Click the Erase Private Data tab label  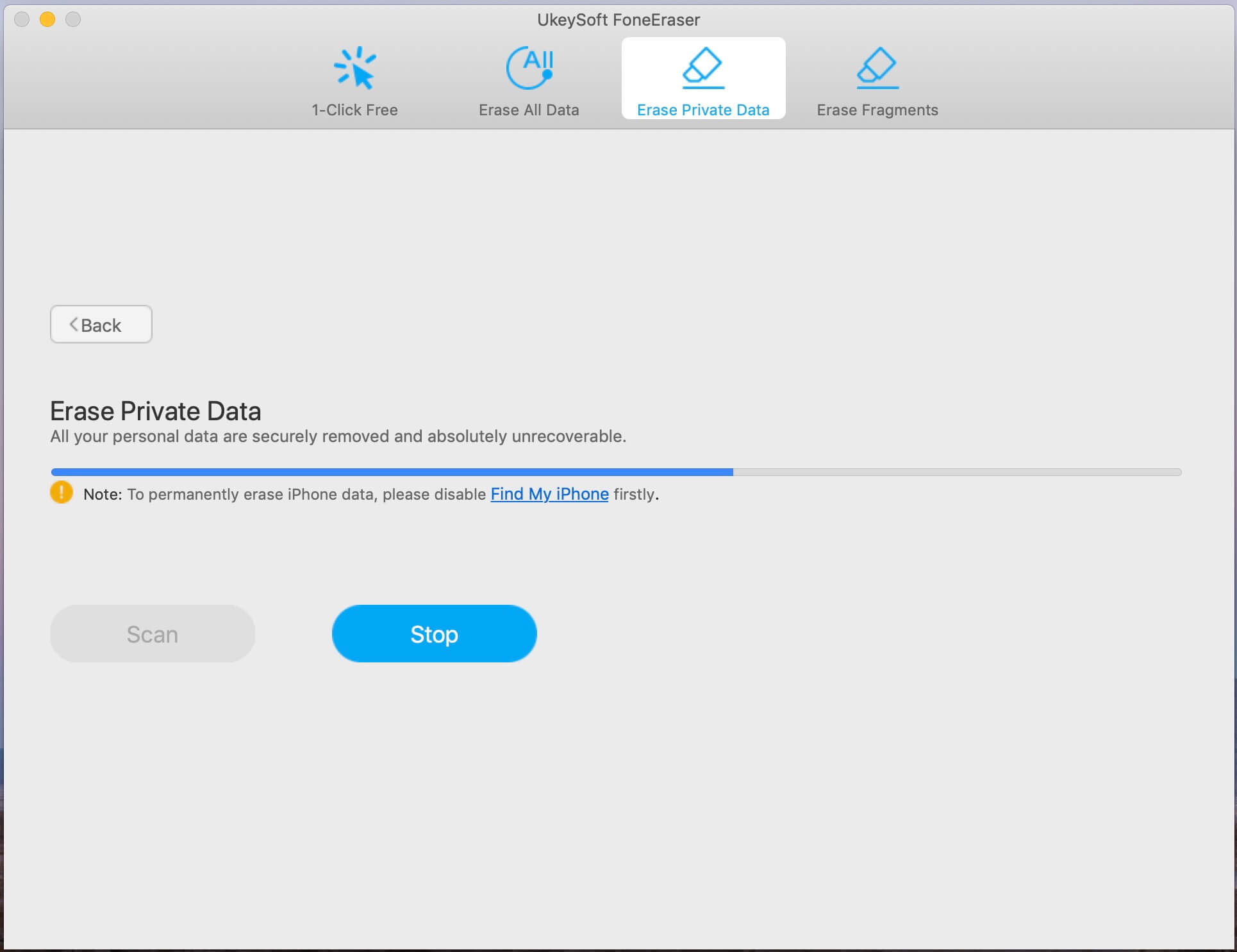tap(704, 110)
